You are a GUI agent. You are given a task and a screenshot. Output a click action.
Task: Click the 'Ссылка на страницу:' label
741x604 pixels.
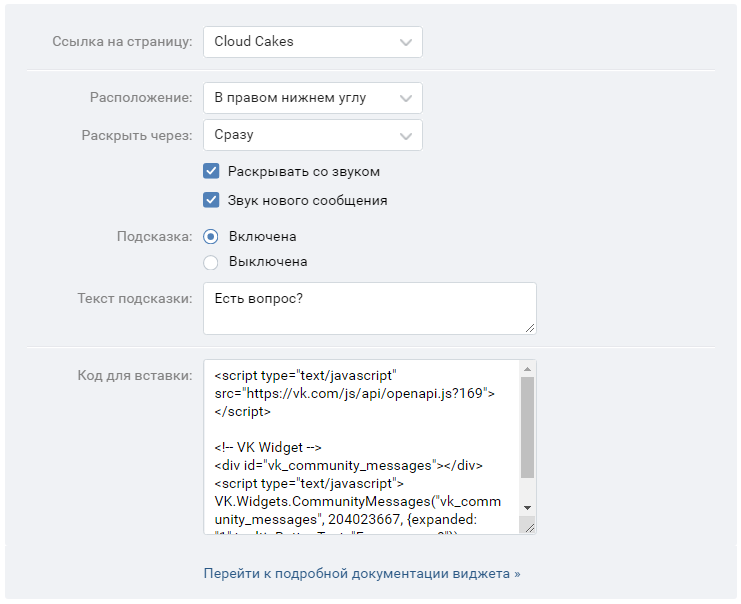[x=122, y=42]
